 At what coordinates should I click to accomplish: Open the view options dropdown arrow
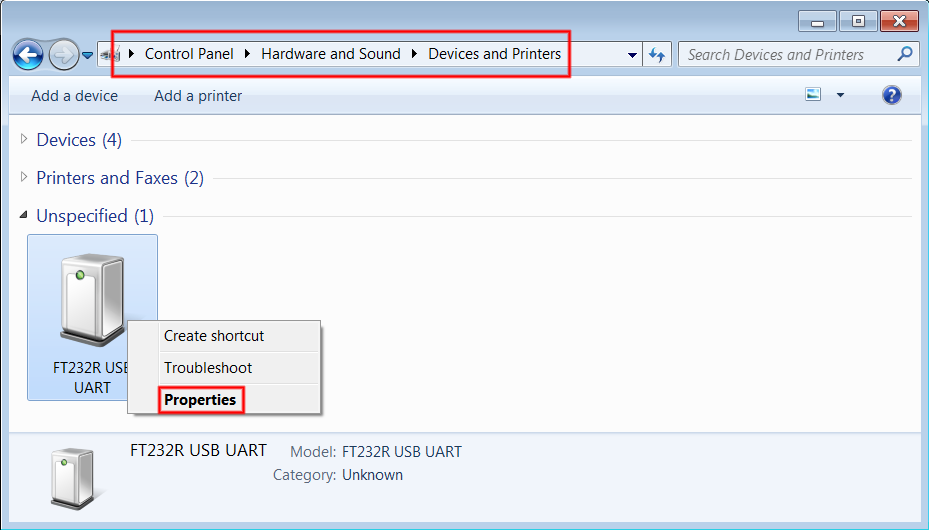pyautogui.click(x=840, y=96)
